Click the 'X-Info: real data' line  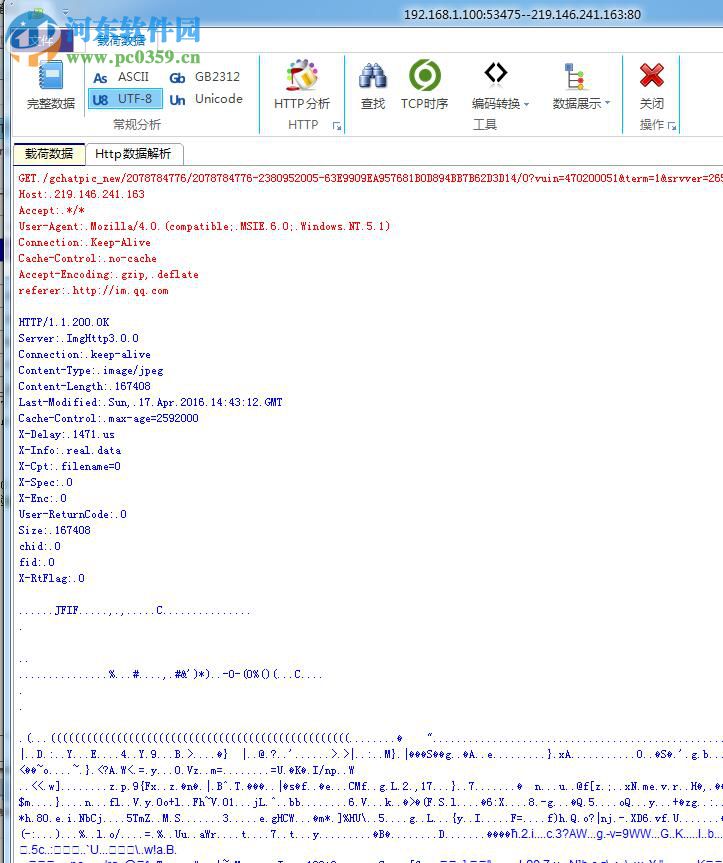(x=70, y=450)
